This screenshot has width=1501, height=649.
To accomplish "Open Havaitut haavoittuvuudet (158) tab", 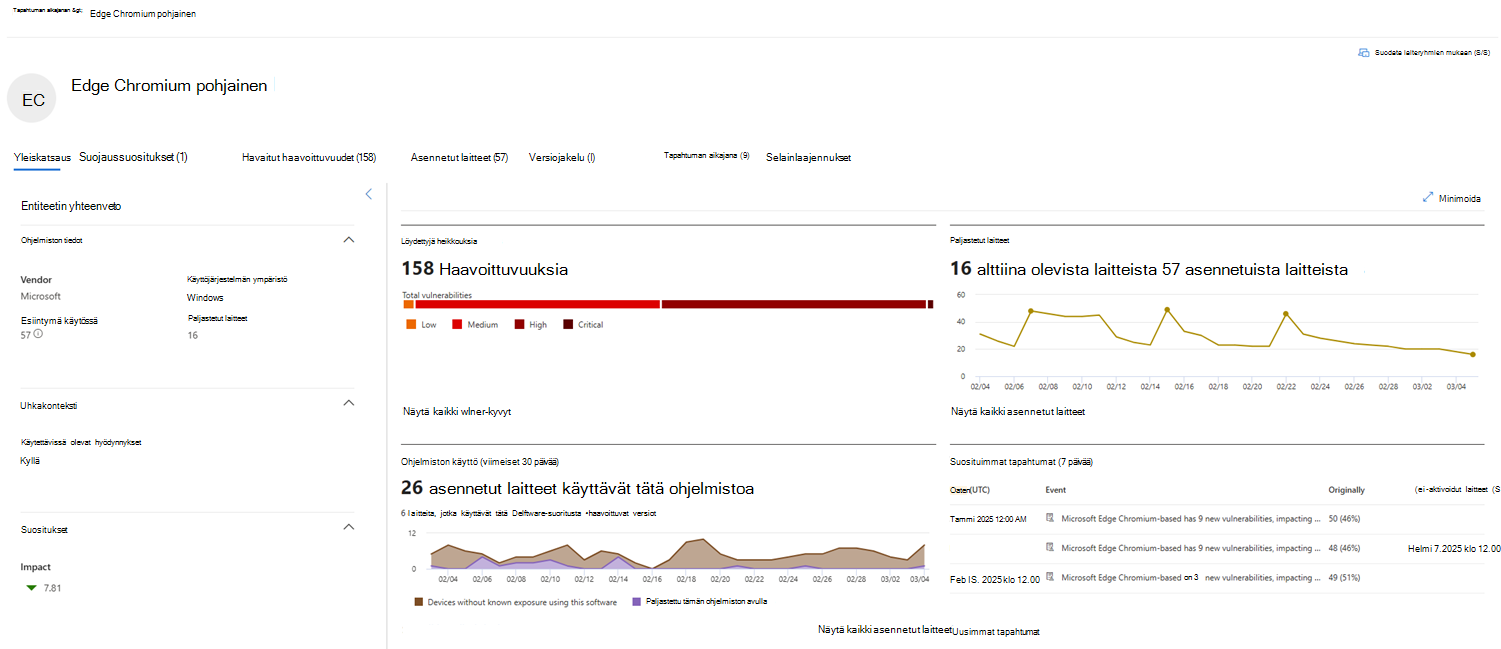I will click(x=309, y=157).
